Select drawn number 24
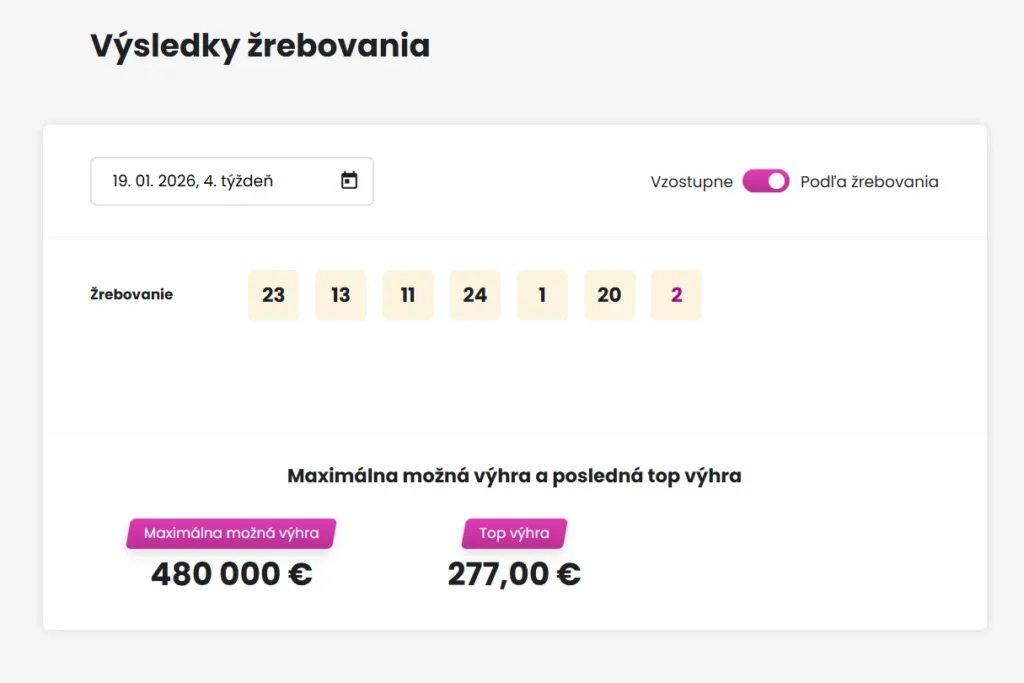The height and width of the screenshot is (683, 1024). (474, 295)
